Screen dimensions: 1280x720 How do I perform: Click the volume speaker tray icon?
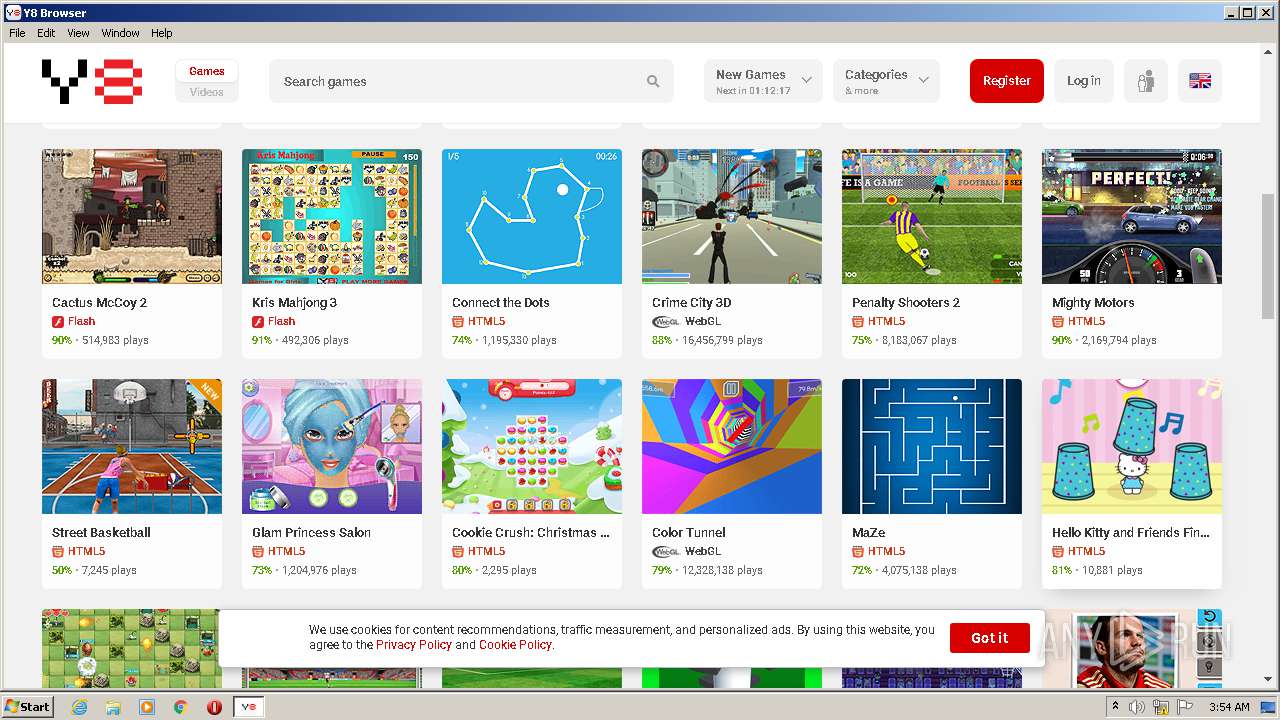[x=1137, y=707]
